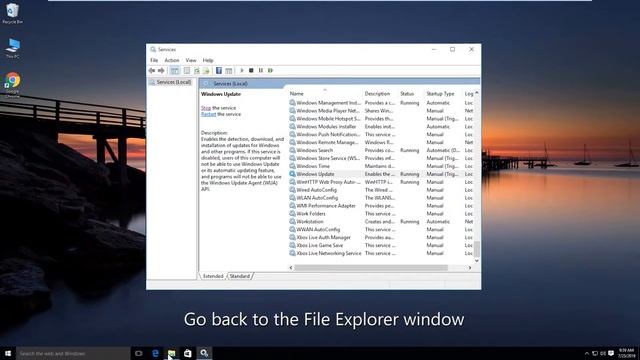Screen dimensions: 640x360
Task: Select the This PC desktop icon
Action: coord(13,48)
